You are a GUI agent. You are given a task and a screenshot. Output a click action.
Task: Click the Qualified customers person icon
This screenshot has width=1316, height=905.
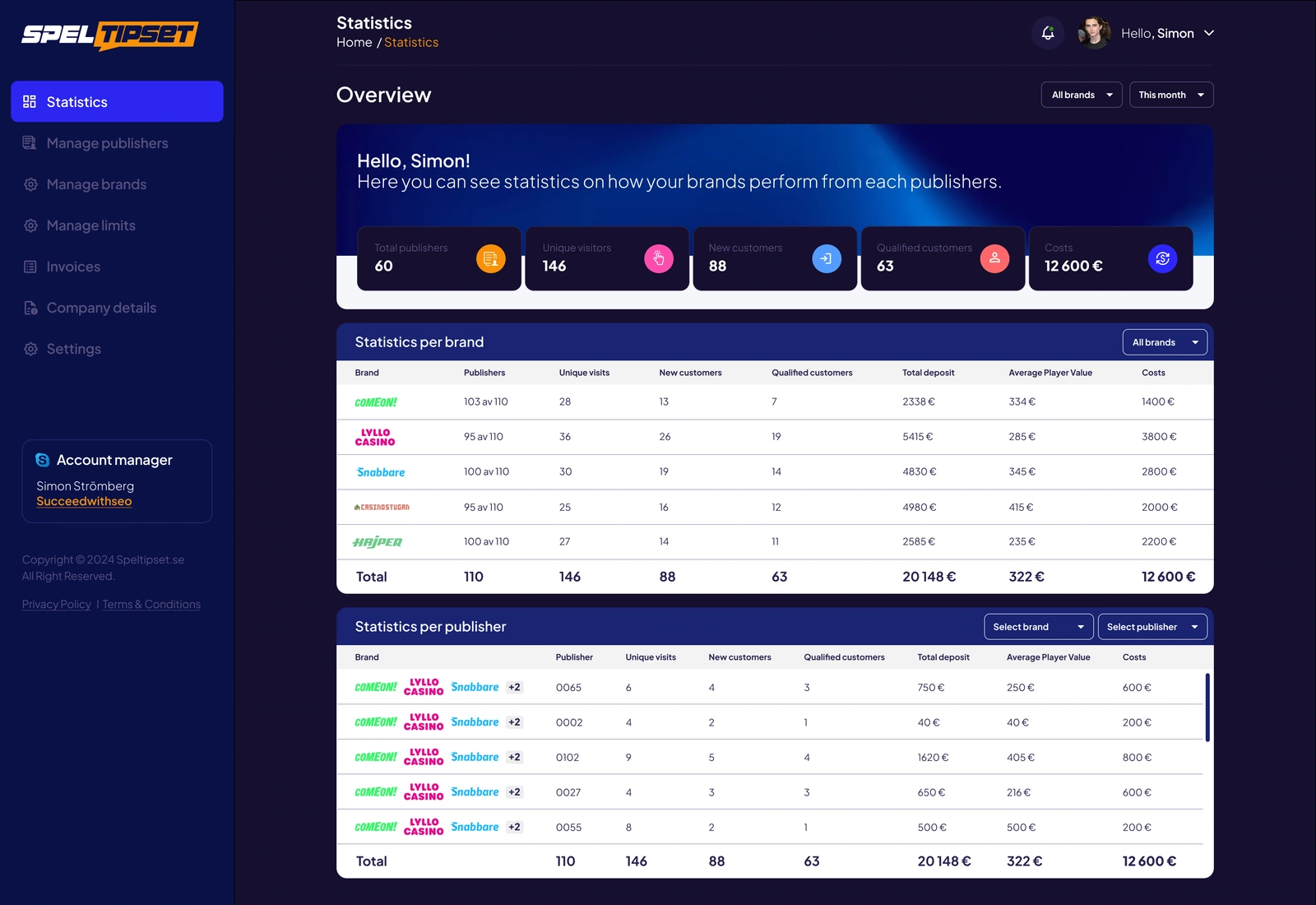(x=994, y=258)
